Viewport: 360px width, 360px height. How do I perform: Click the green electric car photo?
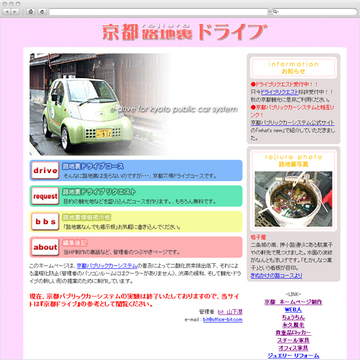[x=87, y=115]
